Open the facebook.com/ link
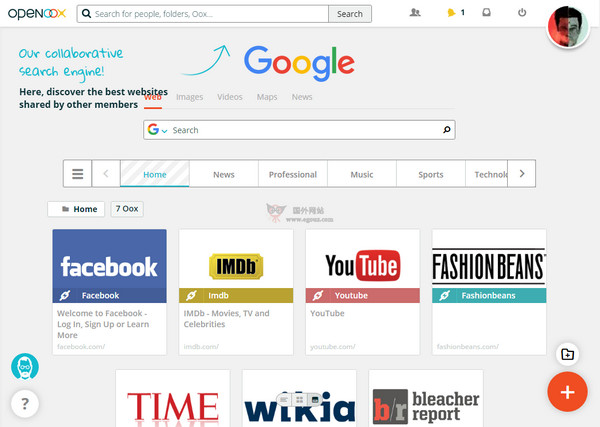 pyautogui.click(x=81, y=347)
